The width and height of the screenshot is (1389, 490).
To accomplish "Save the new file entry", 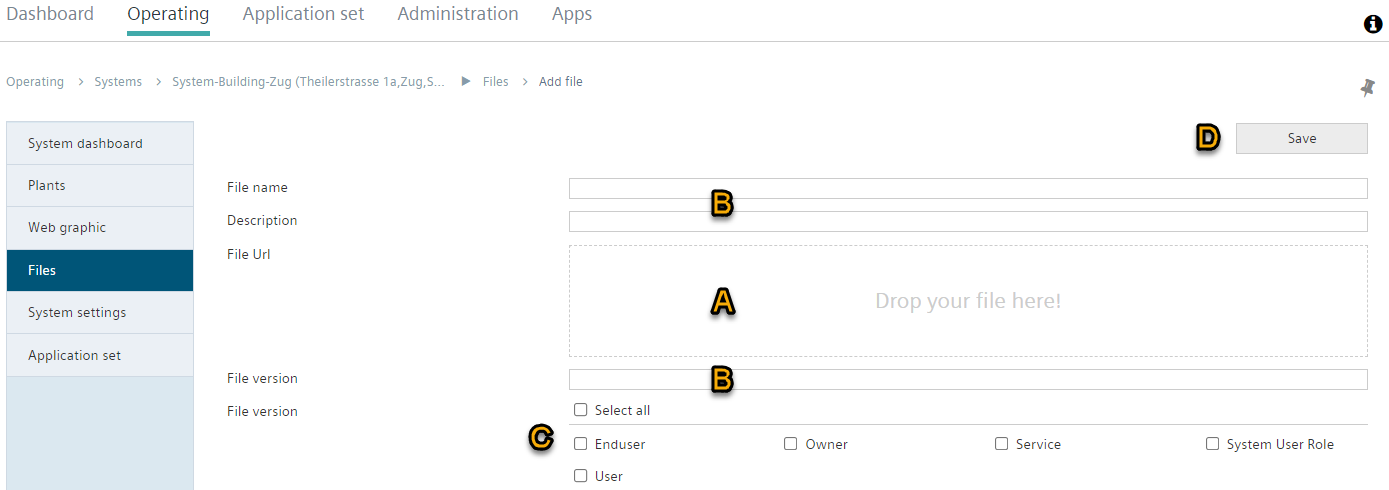I will tap(1302, 138).
